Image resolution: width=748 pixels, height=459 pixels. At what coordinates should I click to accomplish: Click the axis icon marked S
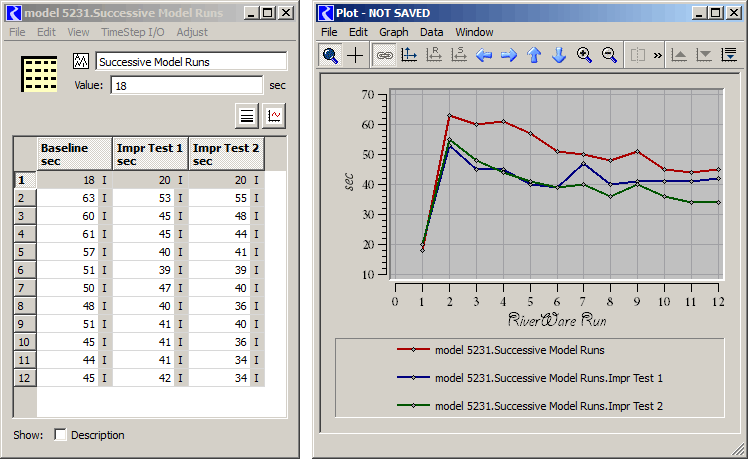[x=458, y=55]
